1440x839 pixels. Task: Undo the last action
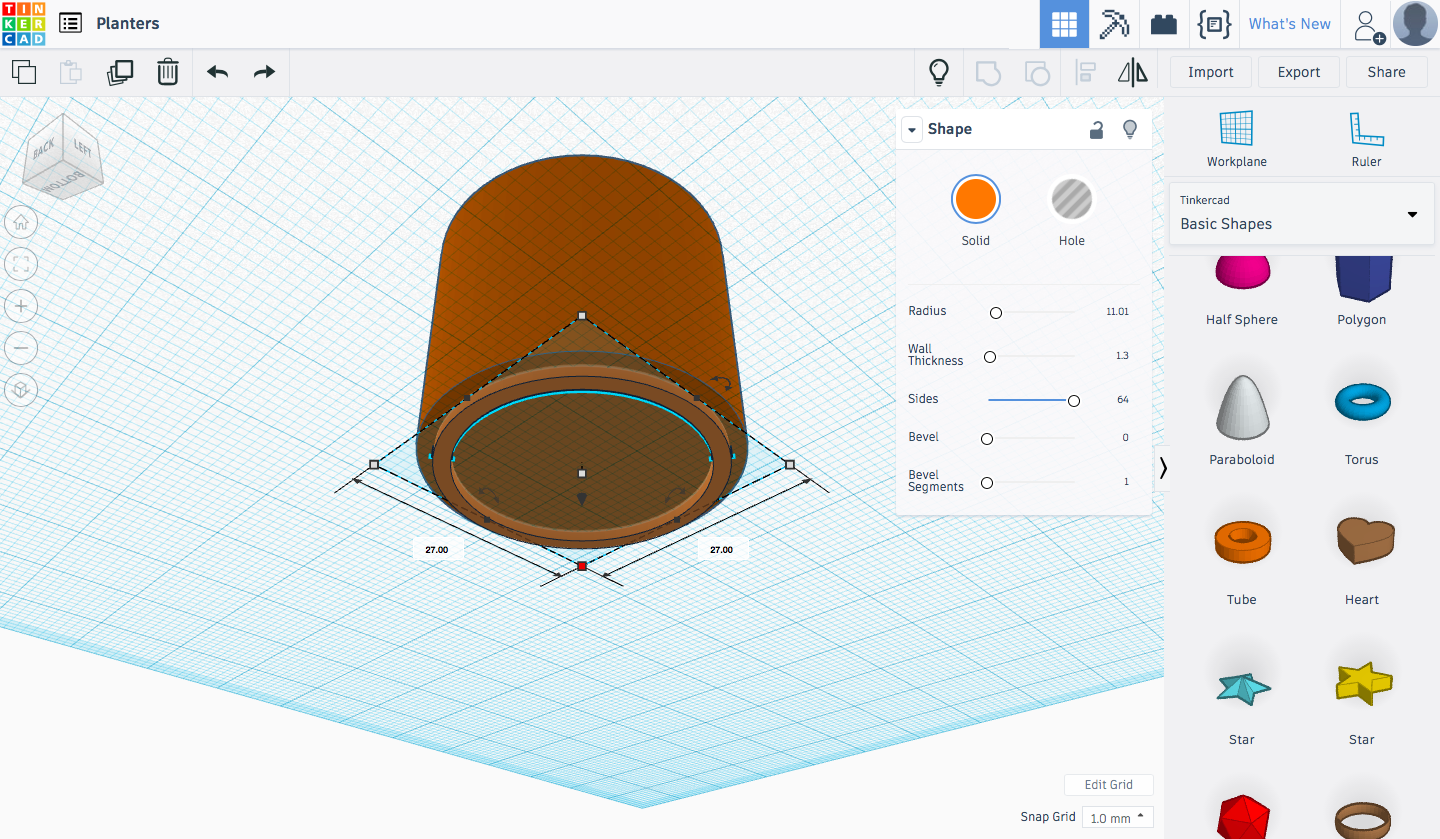pos(217,72)
